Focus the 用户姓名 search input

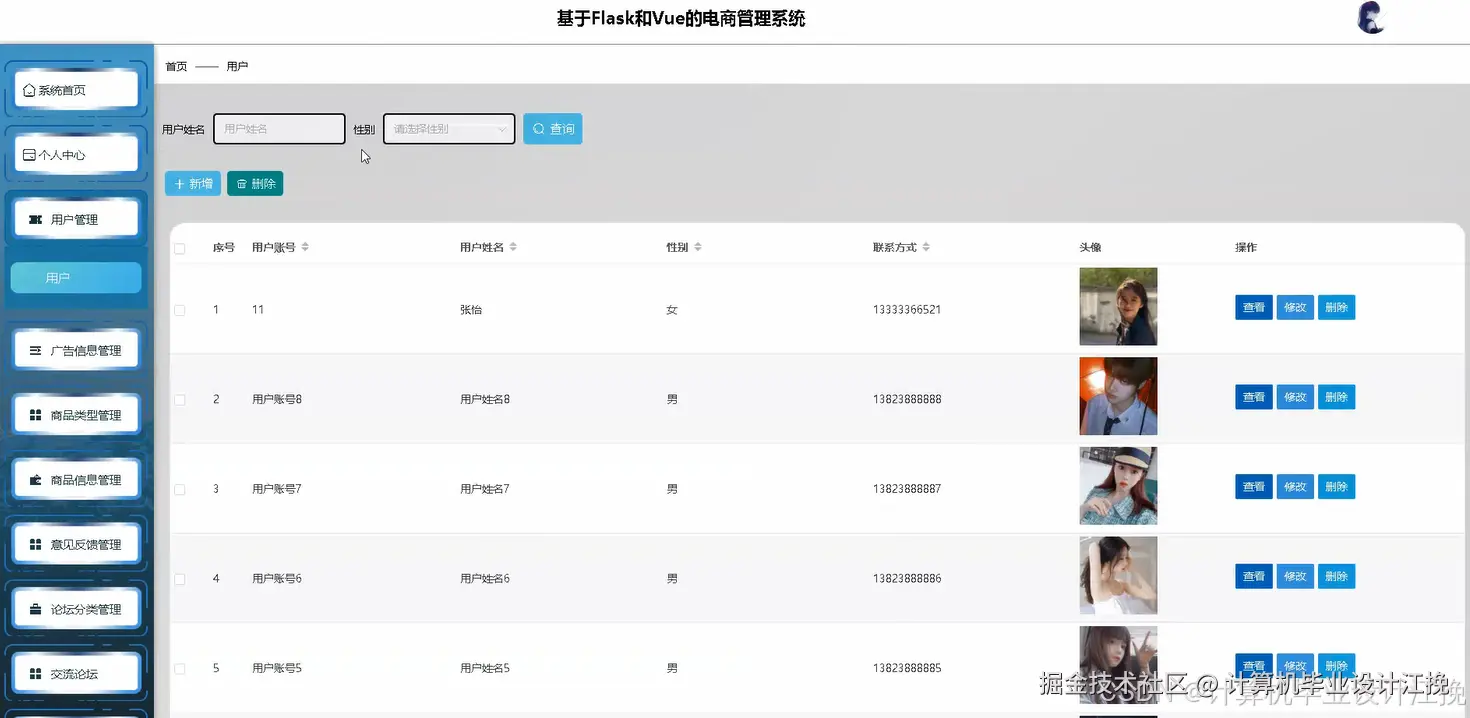[279, 129]
